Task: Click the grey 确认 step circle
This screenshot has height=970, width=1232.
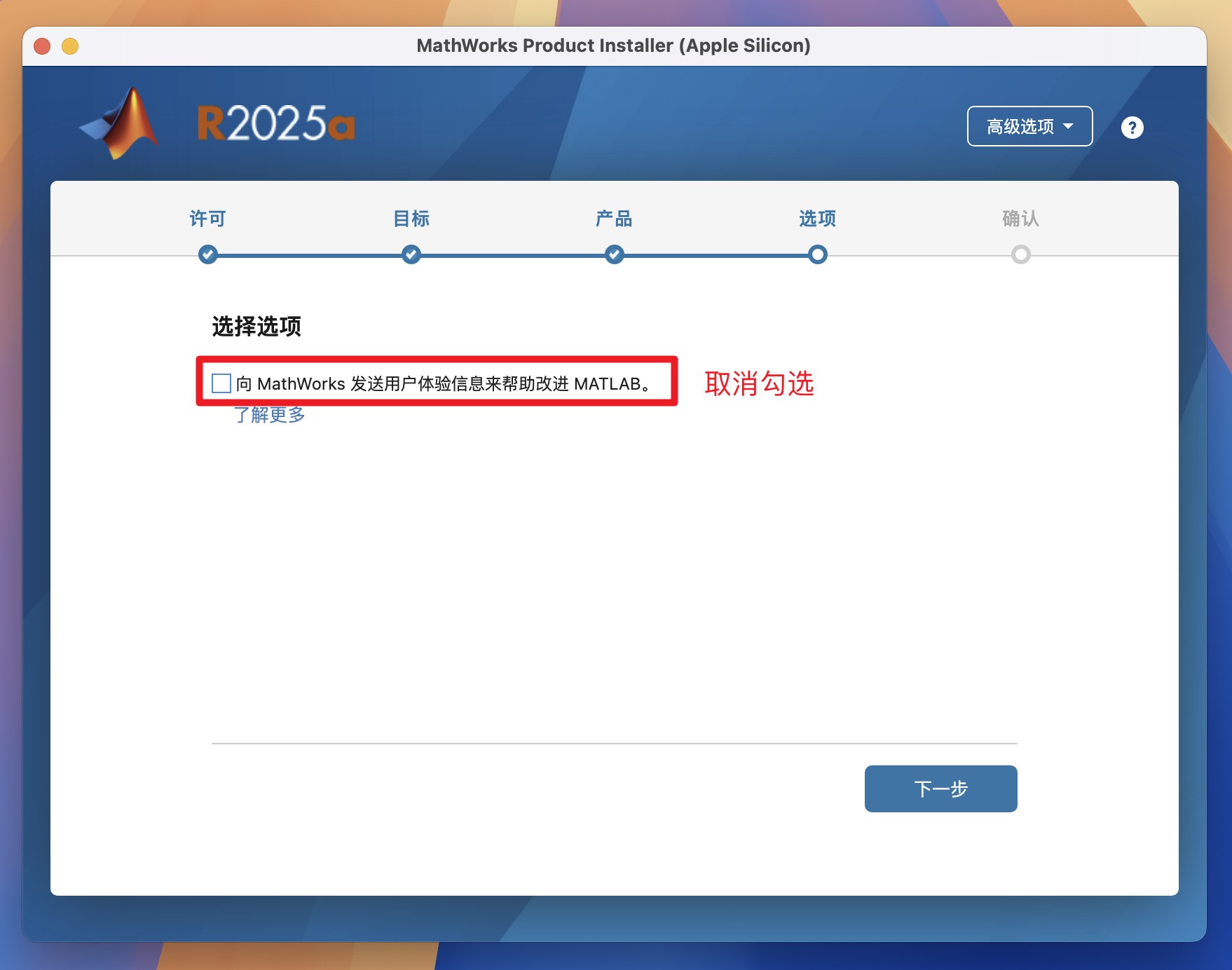Action: click(1021, 254)
